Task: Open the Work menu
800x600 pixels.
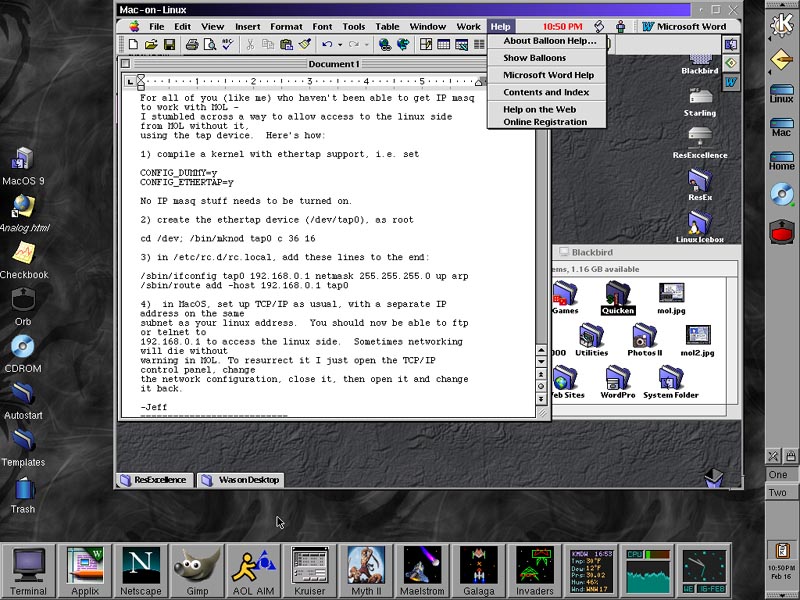Action: tap(468, 27)
